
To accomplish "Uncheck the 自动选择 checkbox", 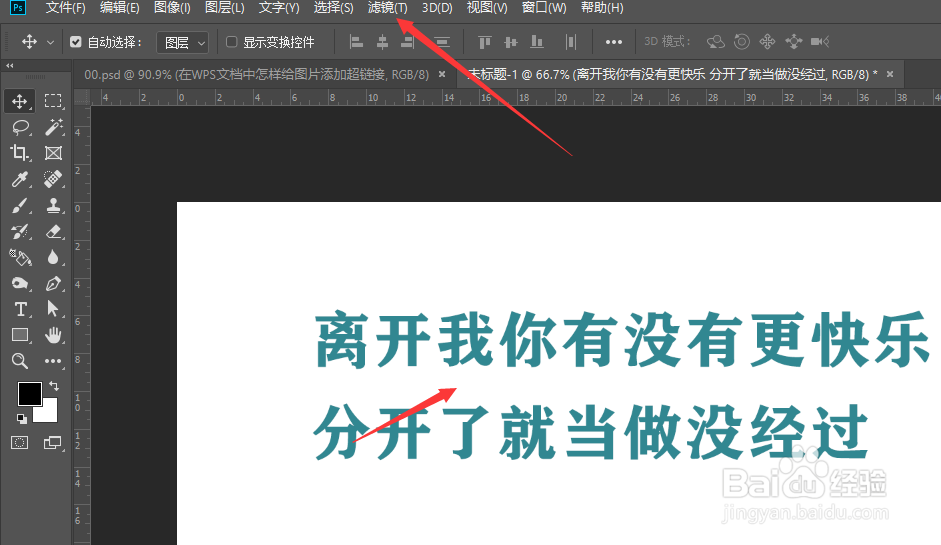I will tap(76, 42).
